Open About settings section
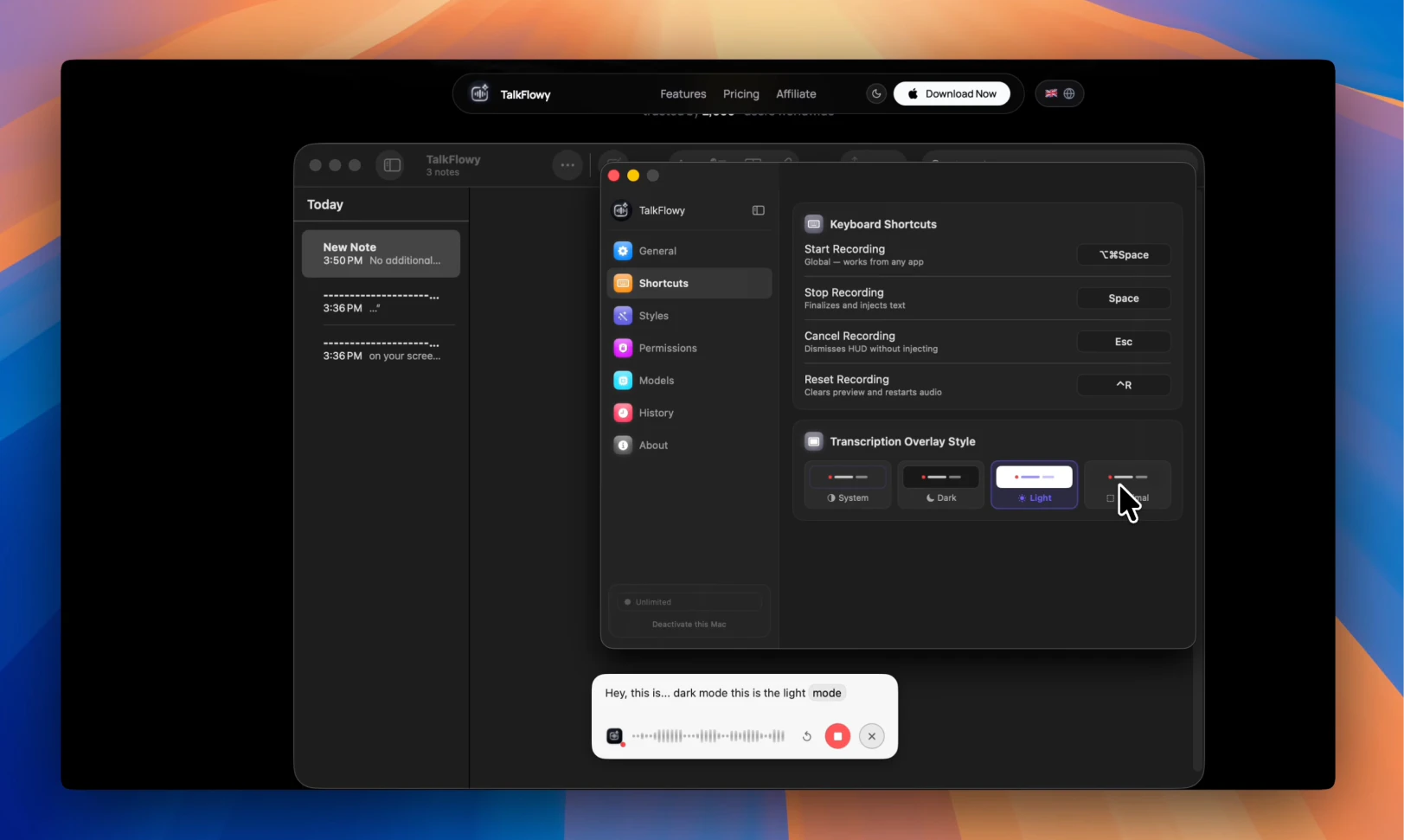This screenshot has width=1404, height=840. (x=689, y=446)
